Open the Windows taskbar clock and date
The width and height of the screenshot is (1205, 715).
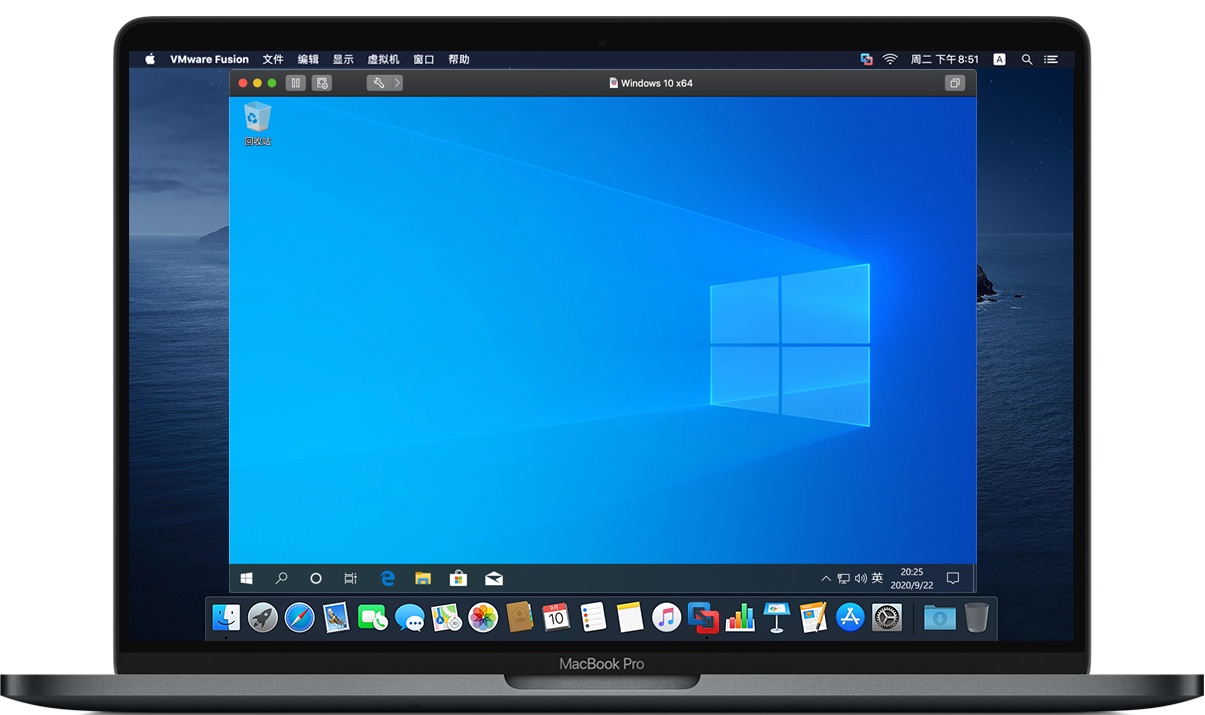tap(912, 578)
